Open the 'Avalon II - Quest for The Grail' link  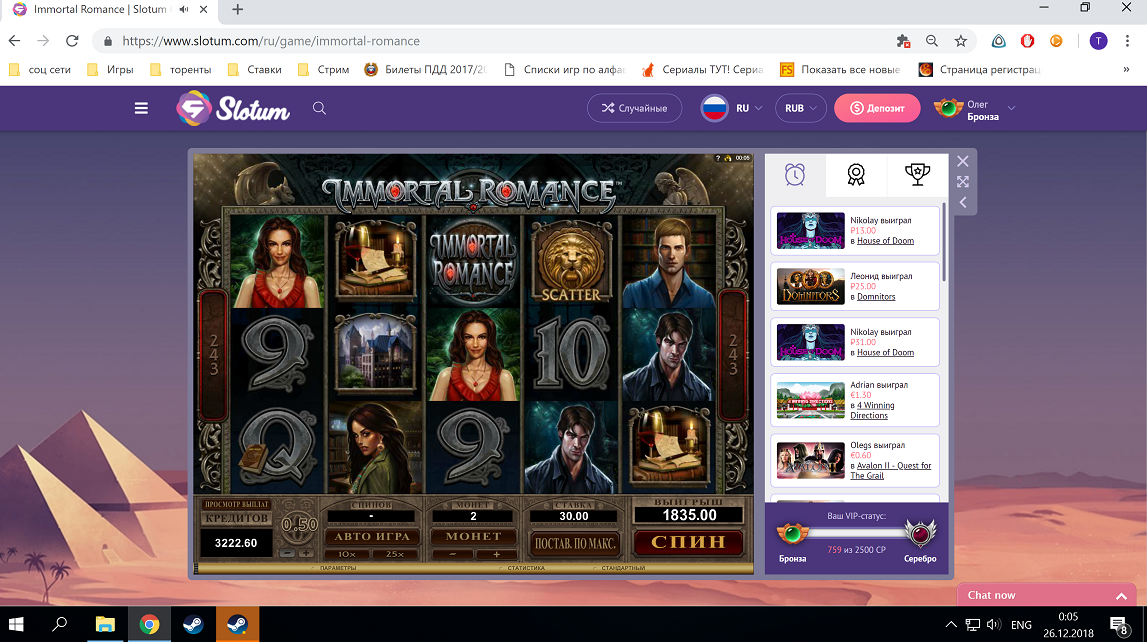[x=891, y=470]
